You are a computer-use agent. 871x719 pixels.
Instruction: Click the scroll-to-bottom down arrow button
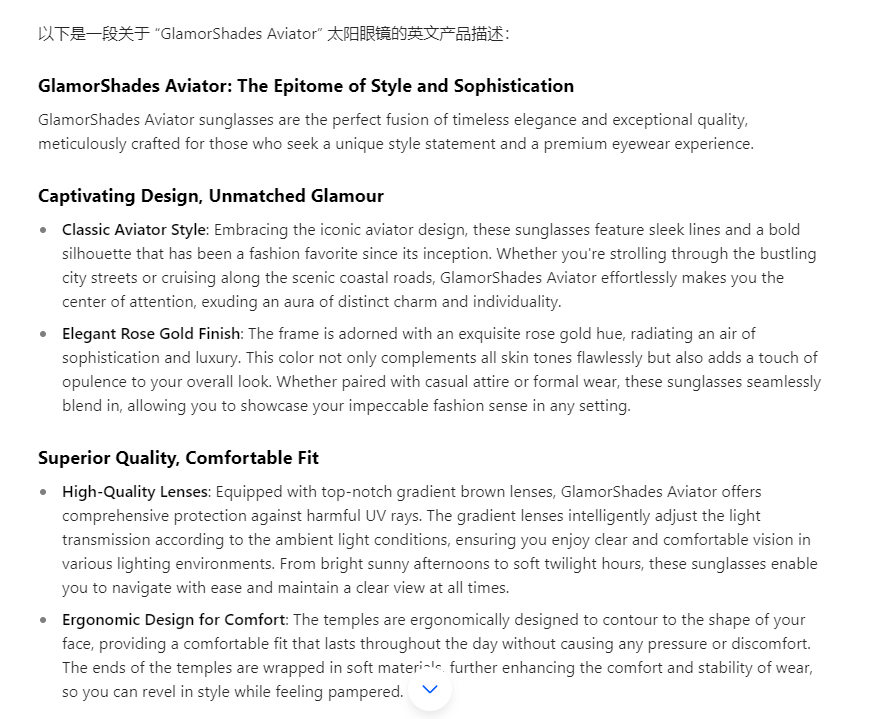point(430,689)
